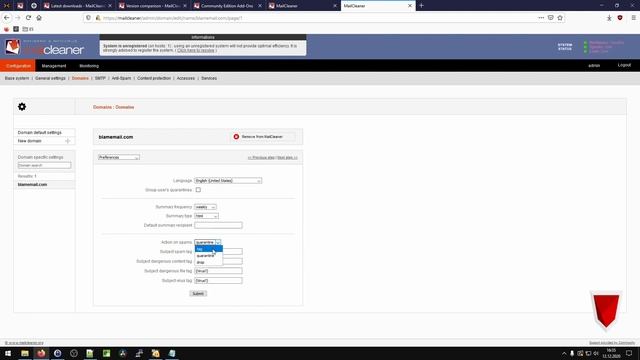Open the downloads arrow in browser toolbar

point(609,18)
